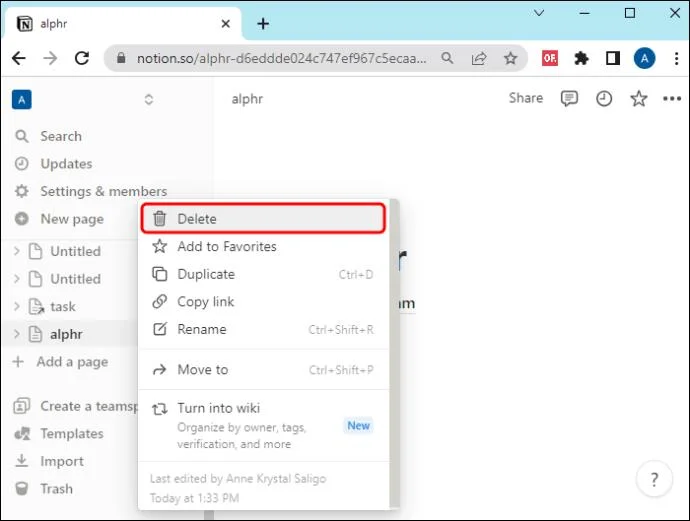Open the tab search dropdown arrow
The image size is (690, 521).
click(x=539, y=13)
